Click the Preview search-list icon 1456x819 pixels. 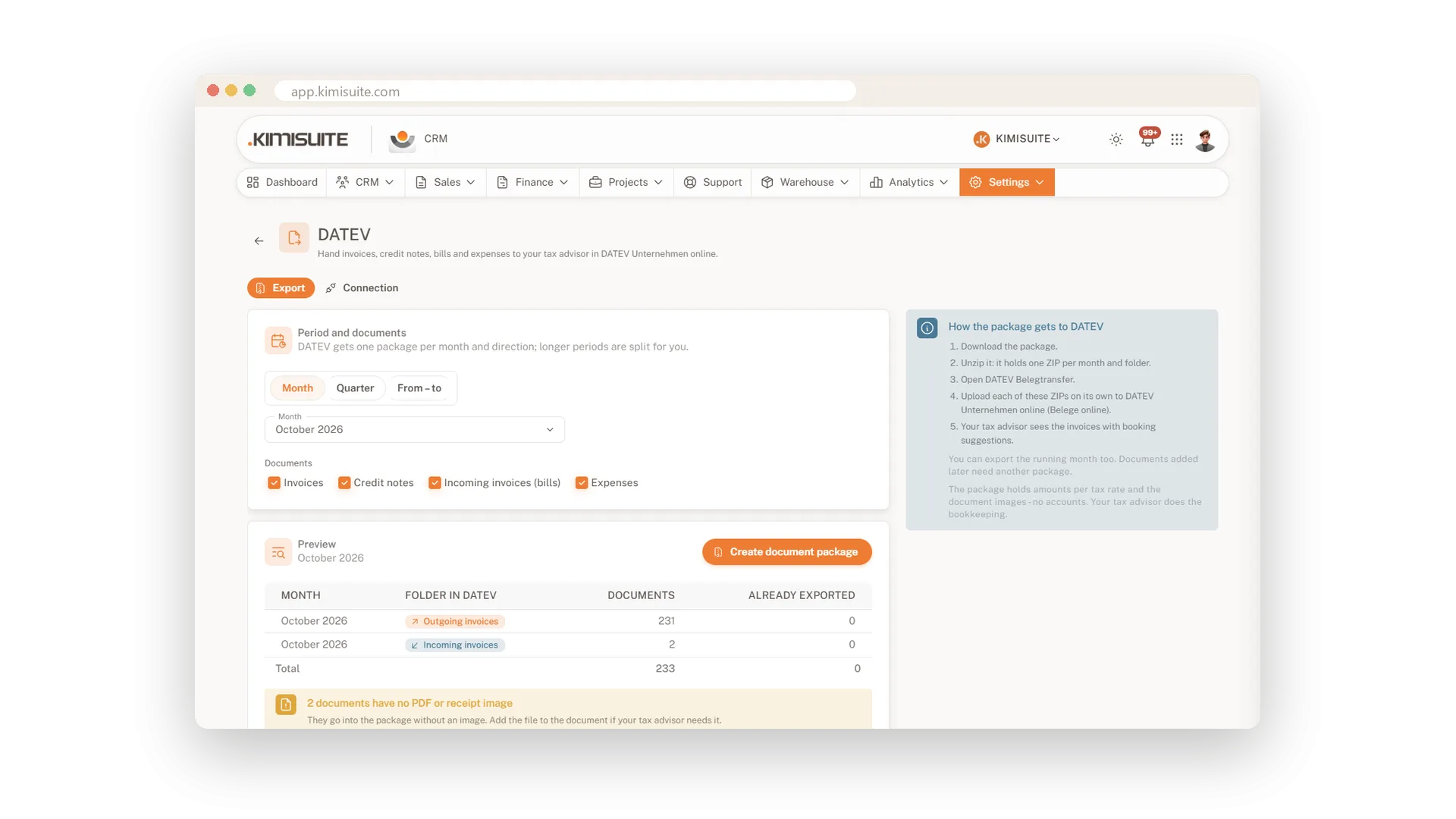pos(278,552)
